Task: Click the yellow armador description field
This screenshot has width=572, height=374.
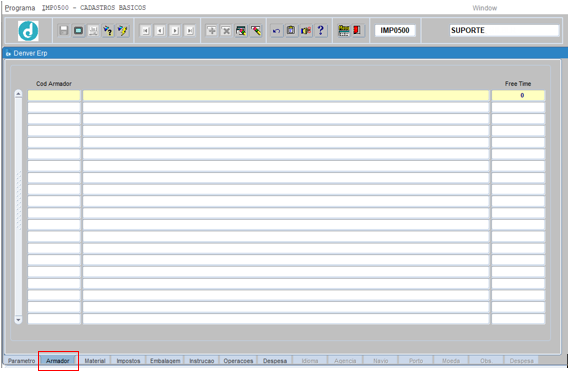Action: pos(286,96)
